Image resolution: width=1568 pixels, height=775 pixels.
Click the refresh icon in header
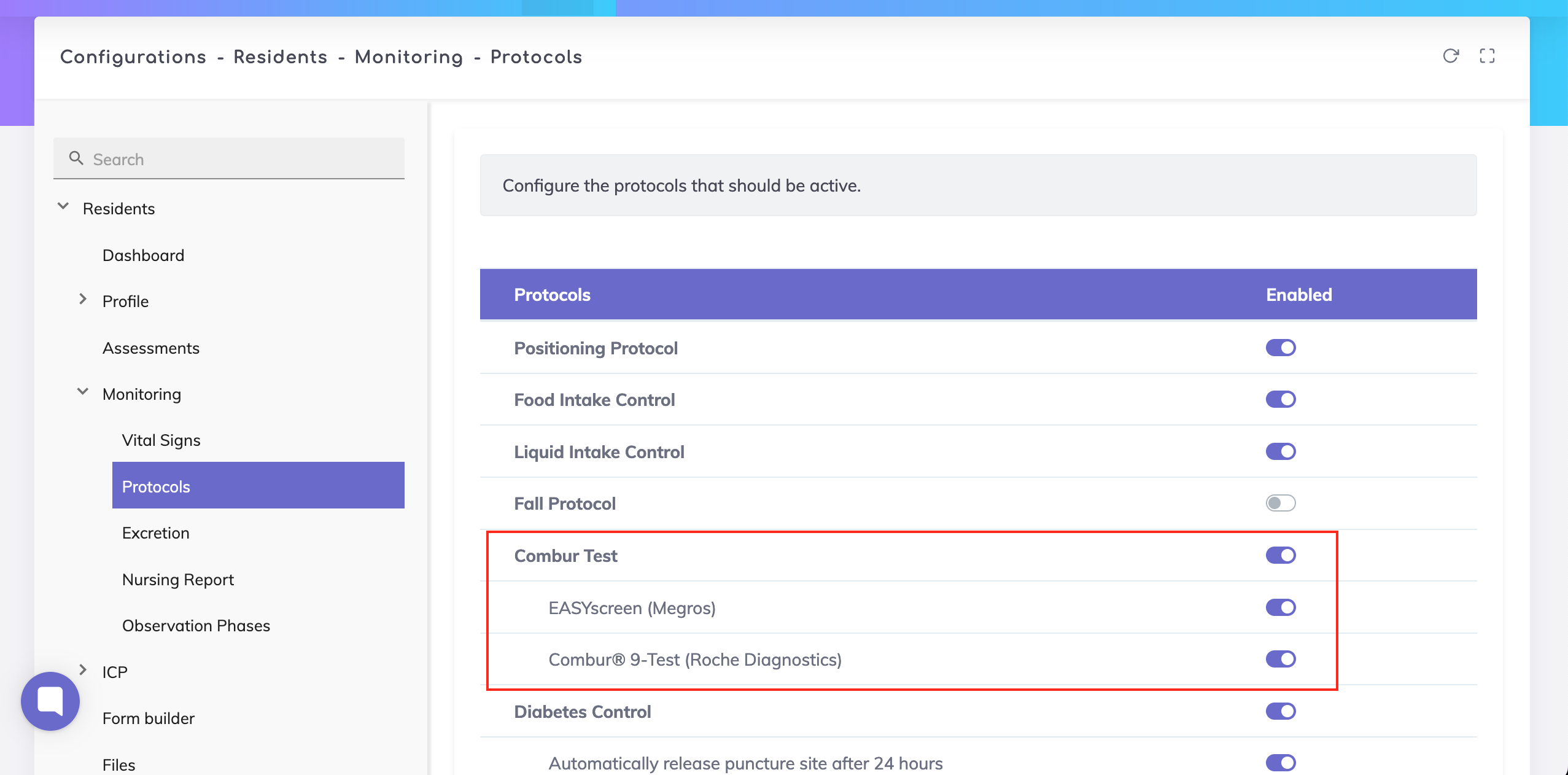[1451, 56]
